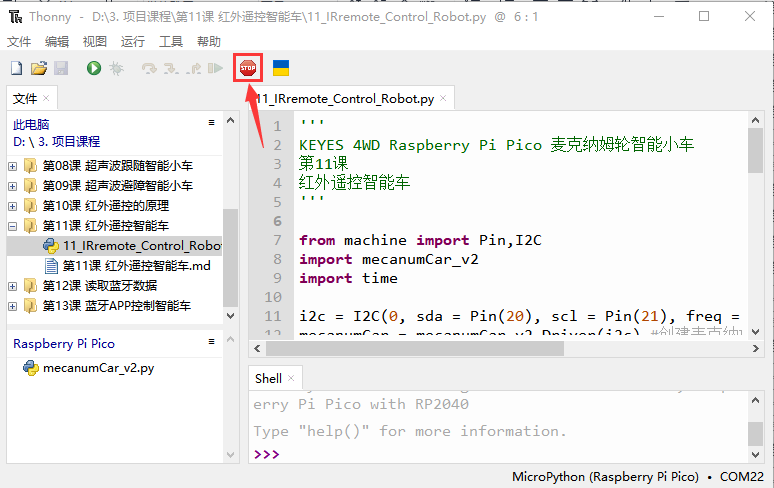Expand the 第10课 红外遥控的原理 folder
The image size is (774, 488).
coord(13,206)
